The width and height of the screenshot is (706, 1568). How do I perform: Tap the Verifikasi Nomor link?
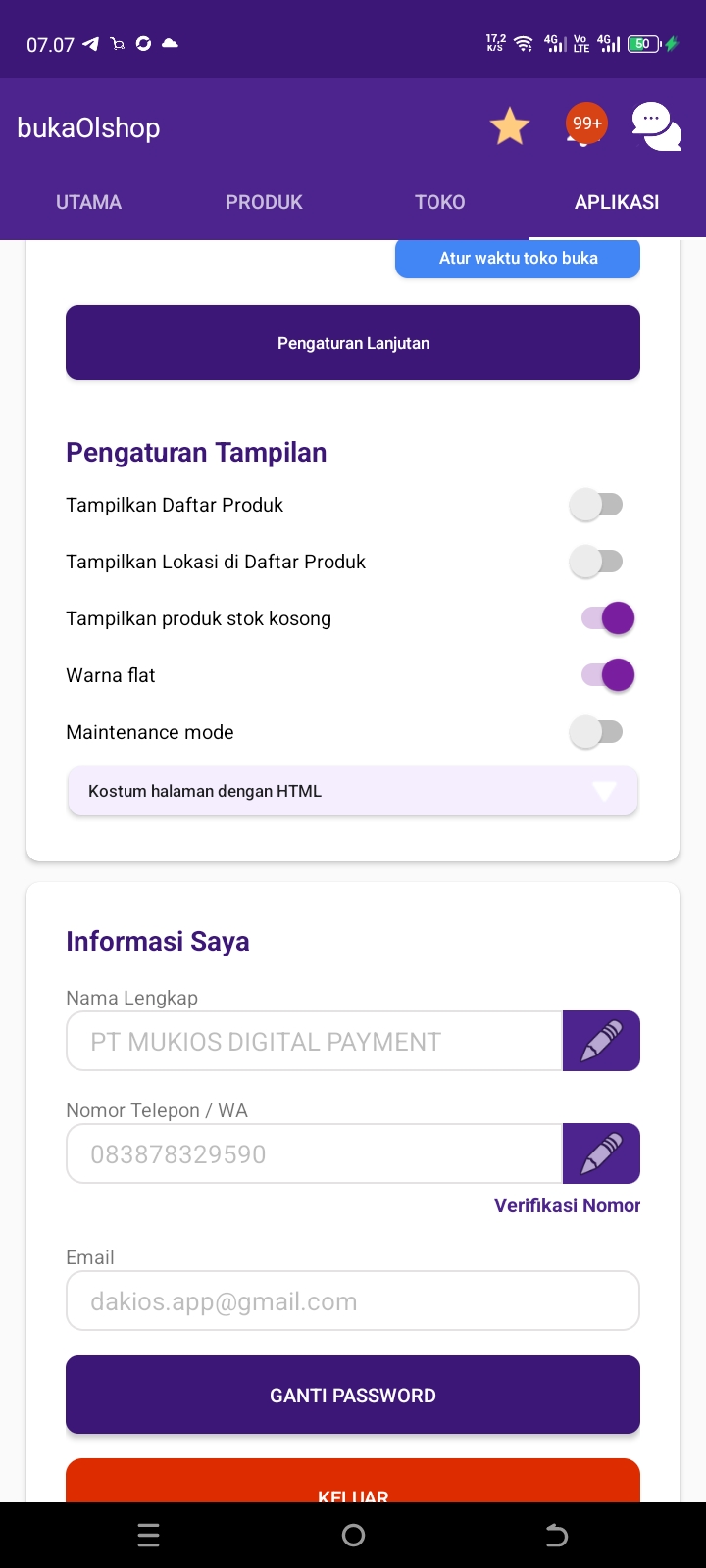(x=567, y=1205)
